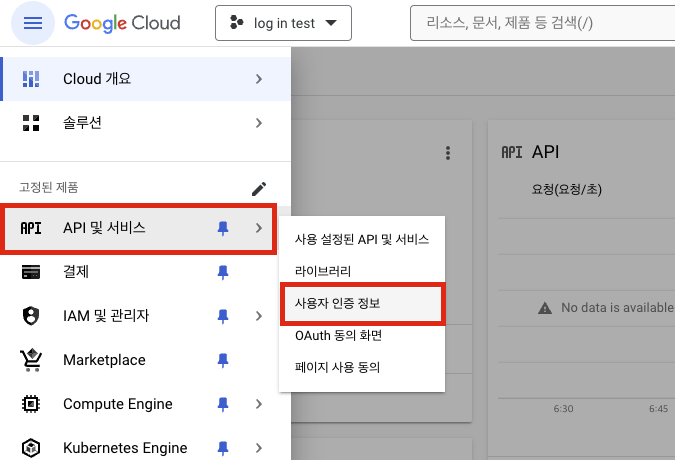Unpin IAM 및 관리자
This screenshot has width=675, height=460.
[x=223, y=316]
